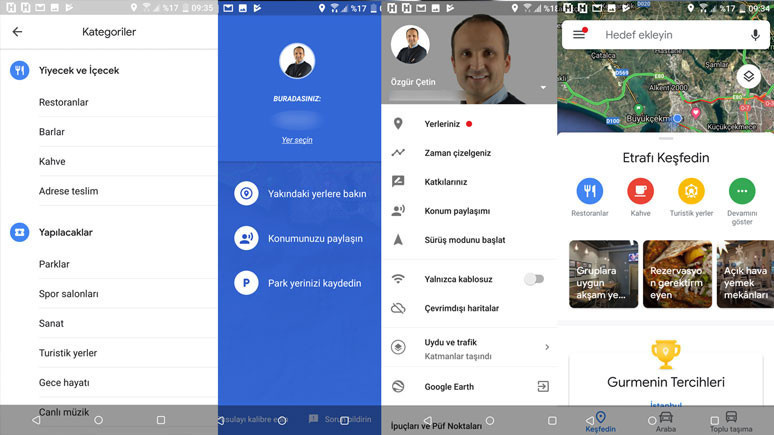Viewport: 774px width, 435px height.
Task: Switch to the Araba tab
Action: (665, 422)
